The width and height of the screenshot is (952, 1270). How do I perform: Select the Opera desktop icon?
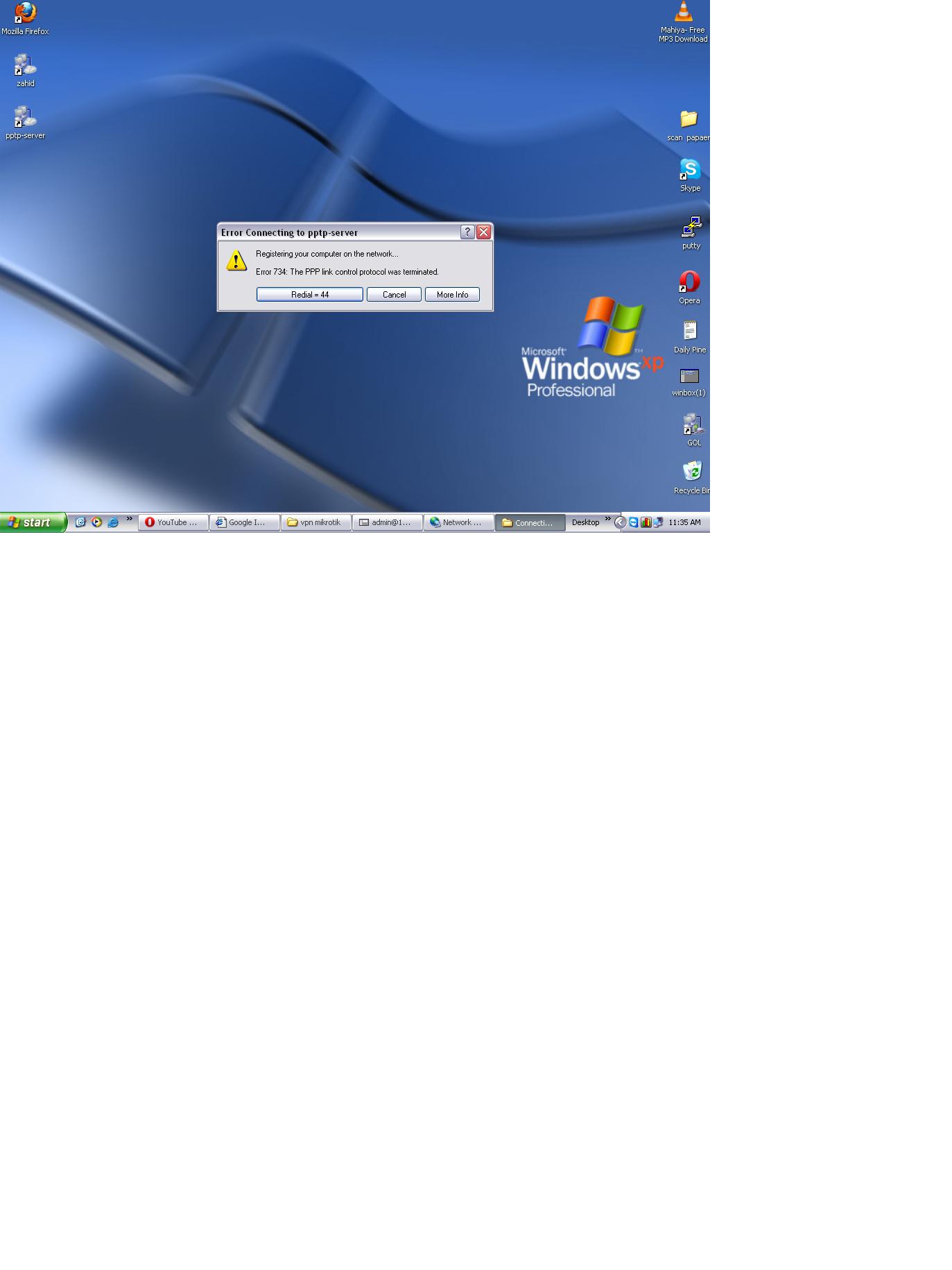689,287
